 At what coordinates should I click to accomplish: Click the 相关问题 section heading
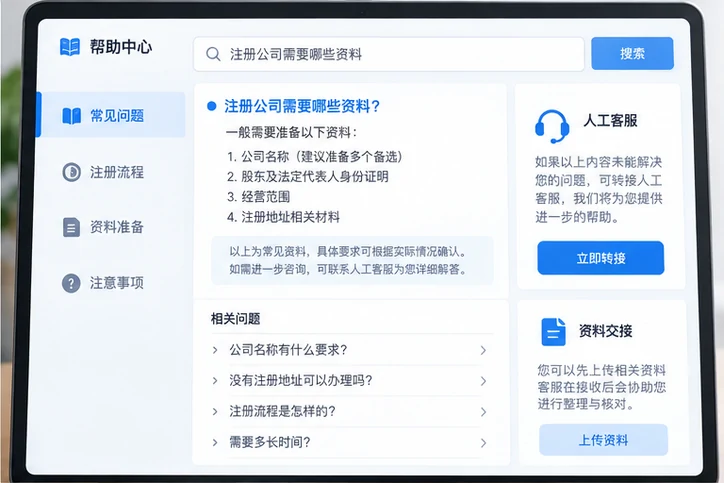(235, 319)
